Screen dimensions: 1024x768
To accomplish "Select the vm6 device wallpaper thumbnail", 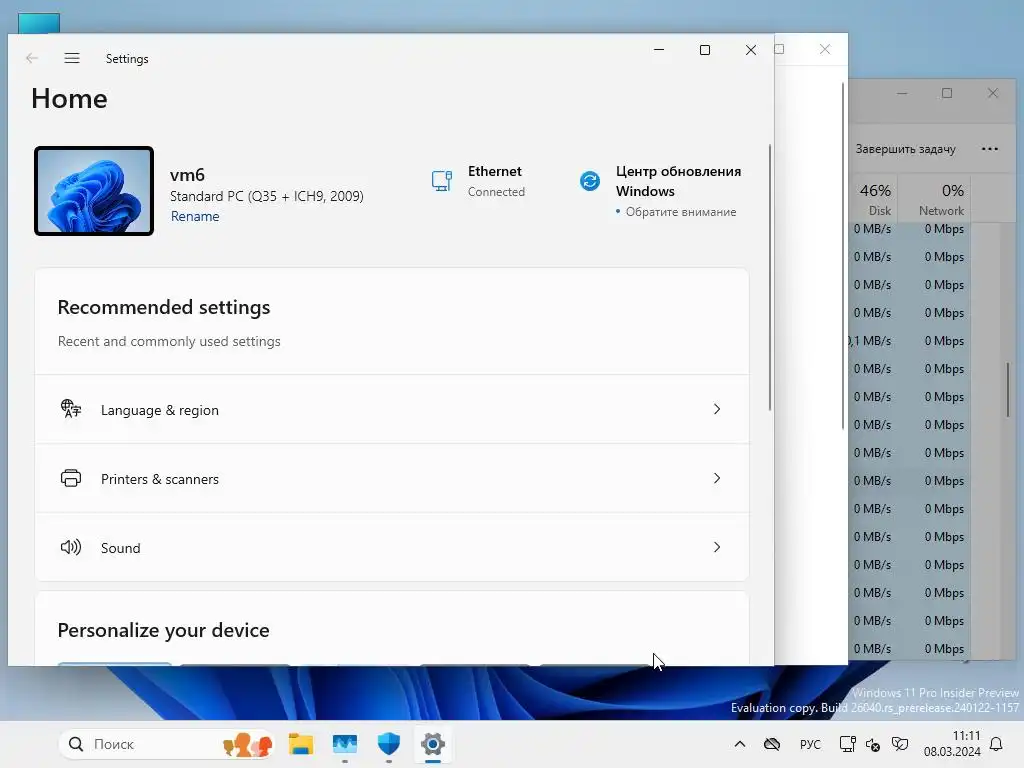I will coord(94,191).
